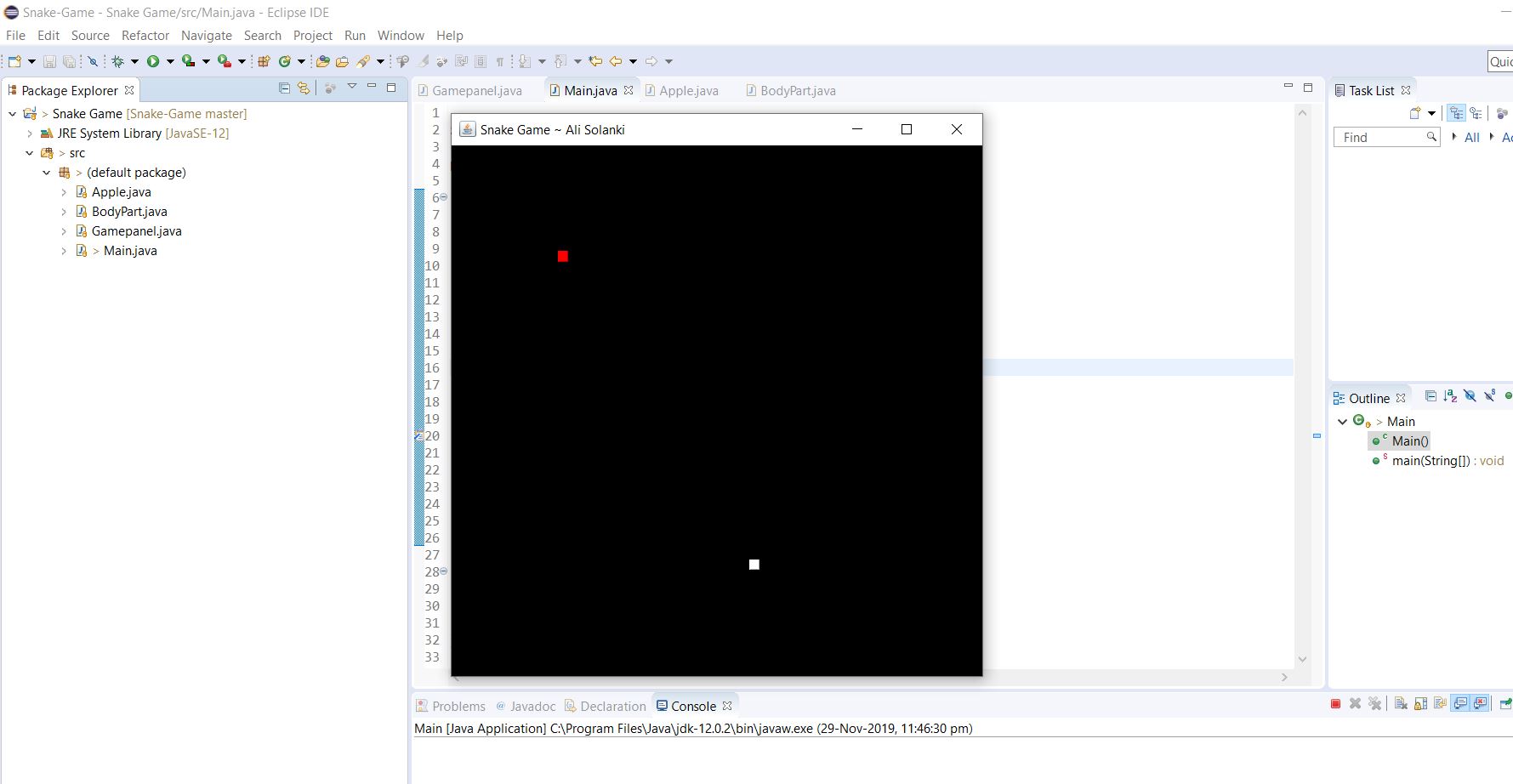Toggle Link with Editor in Package Explorer
This screenshot has width=1513, height=784.
[304, 88]
